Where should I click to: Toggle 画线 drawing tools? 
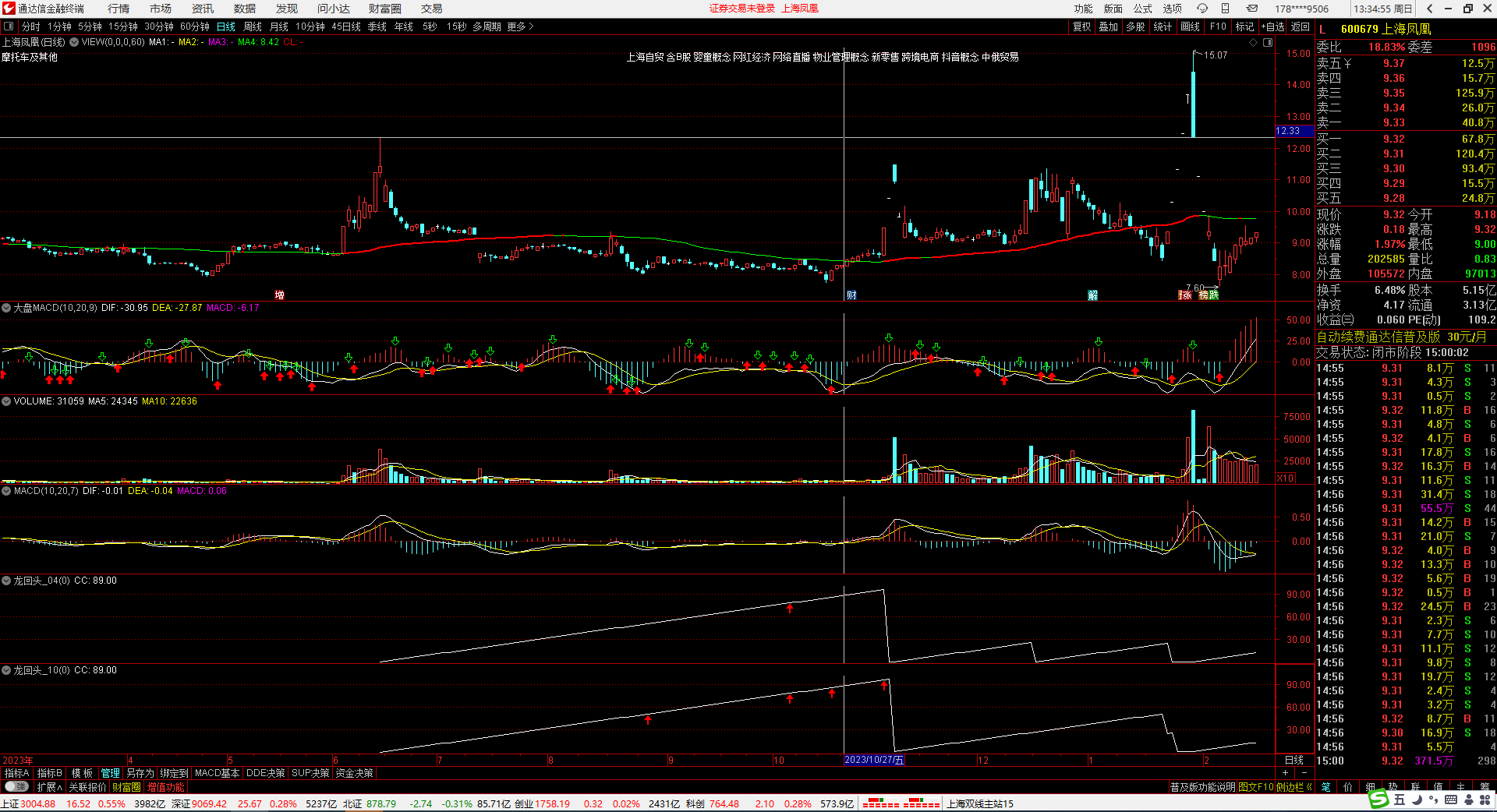coord(1190,26)
